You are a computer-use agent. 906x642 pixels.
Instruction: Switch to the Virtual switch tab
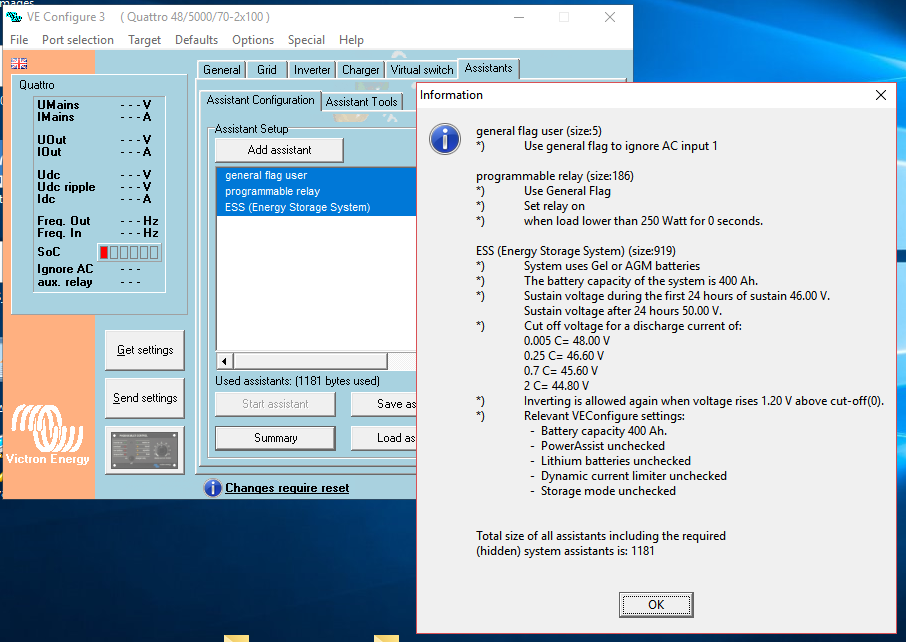(422, 70)
